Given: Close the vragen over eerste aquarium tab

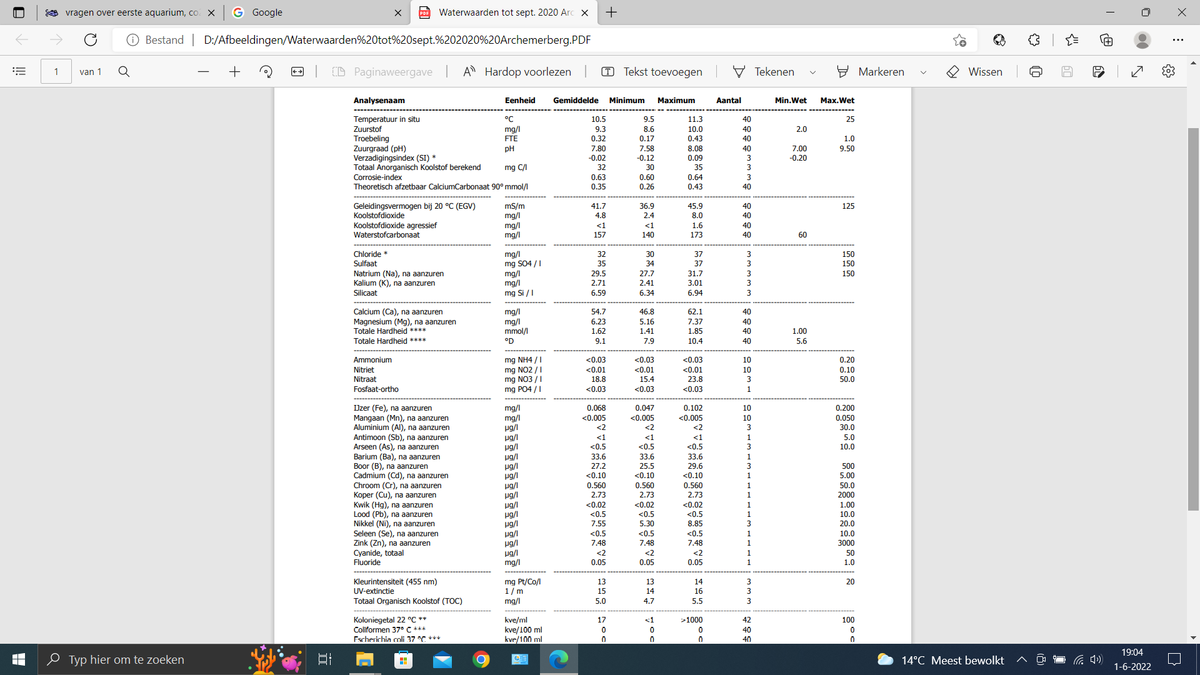Looking at the screenshot, I should (210, 12).
